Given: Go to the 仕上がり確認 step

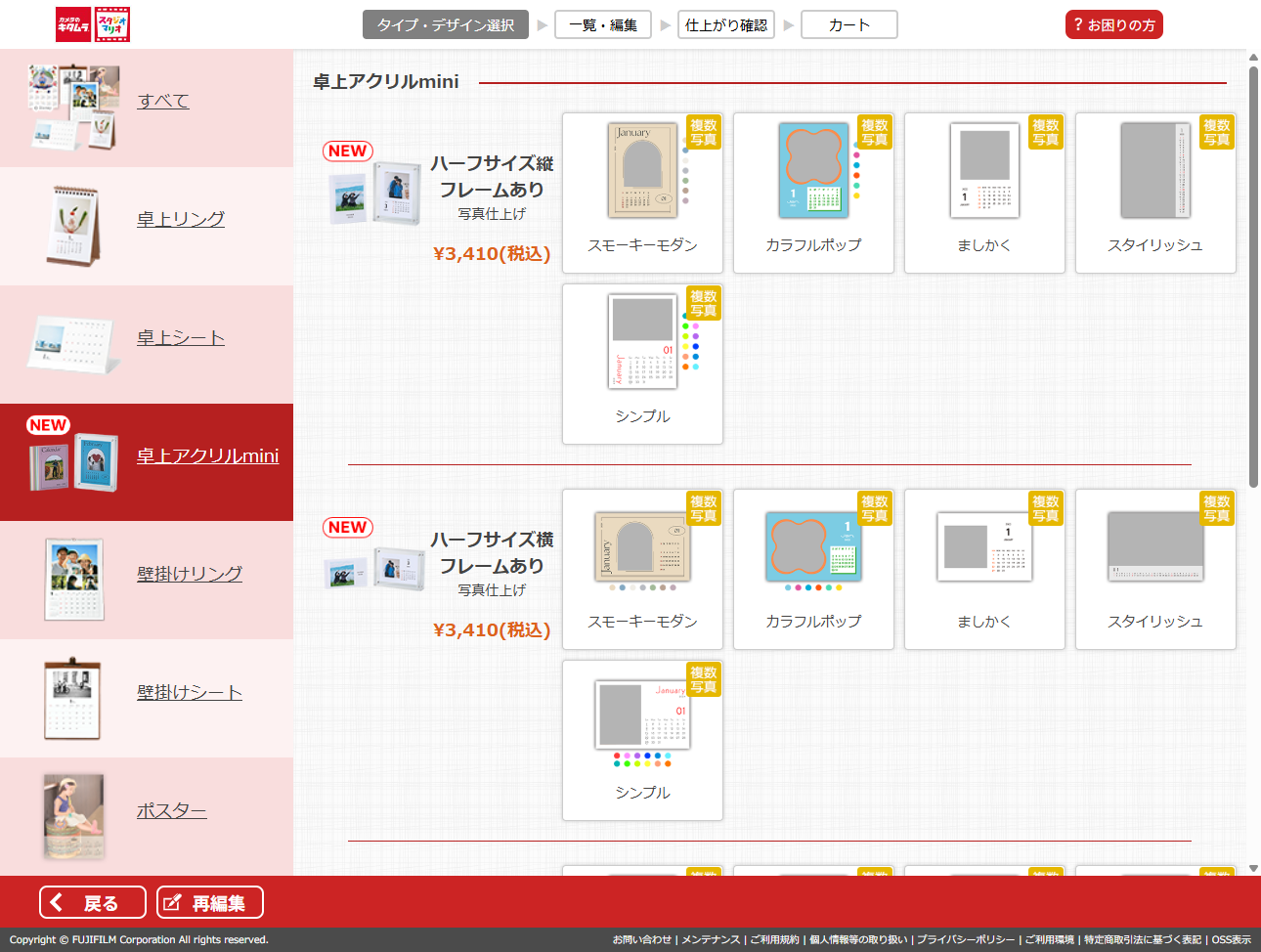Looking at the screenshot, I should click(x=726, y=24).
